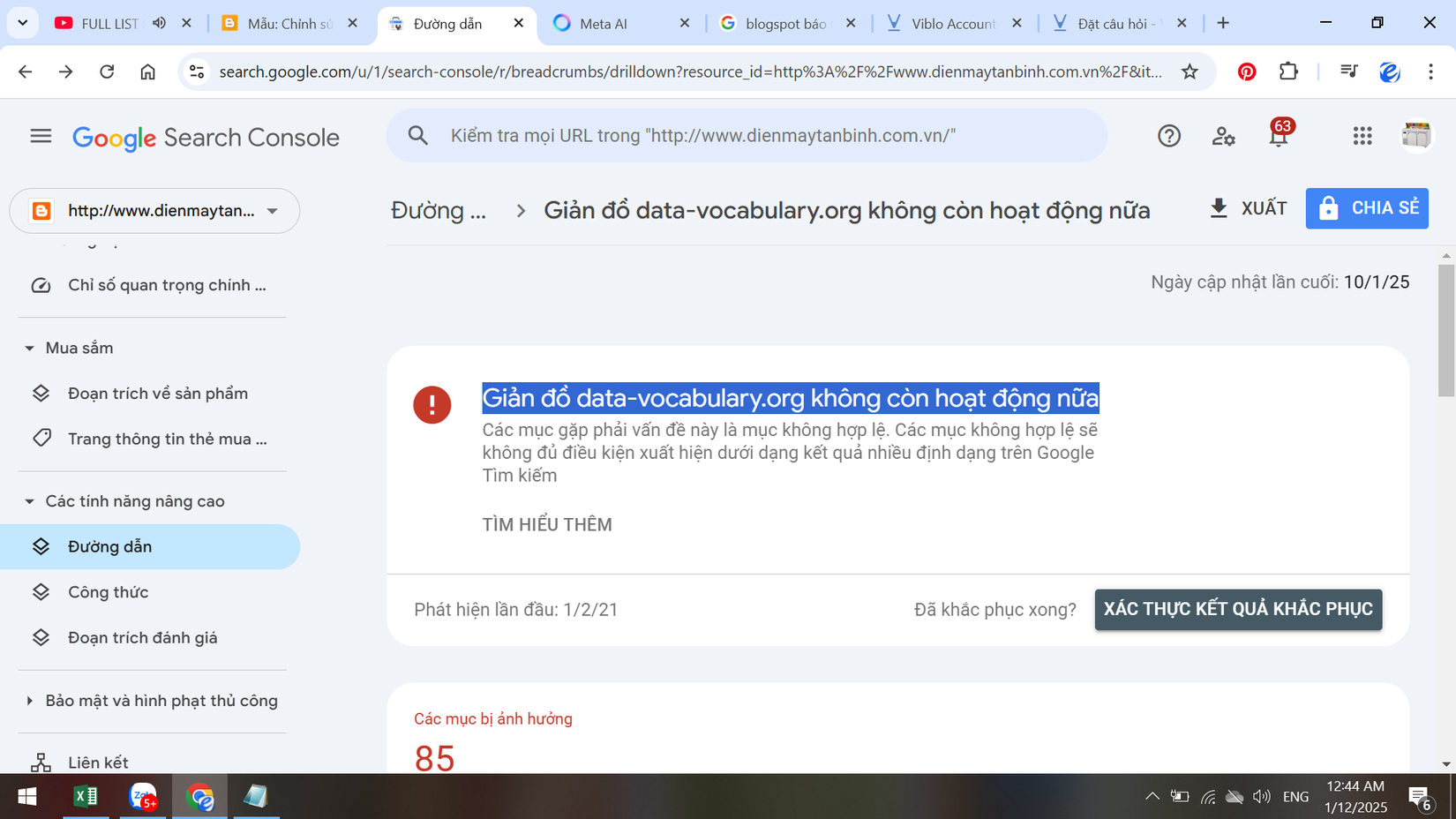Click the page vertical scrollbar
The height and width of the screenshot is (819, 1456).
click(1446, 331)
